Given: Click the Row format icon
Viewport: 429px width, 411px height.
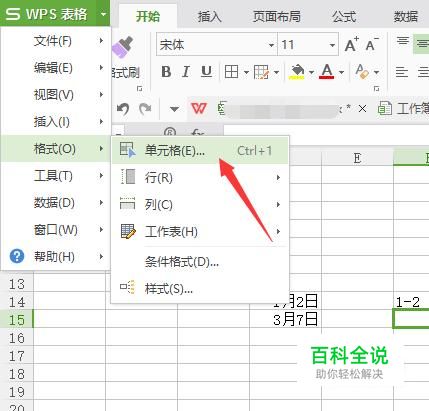Looking at the screenshot, I should (128, 177).
